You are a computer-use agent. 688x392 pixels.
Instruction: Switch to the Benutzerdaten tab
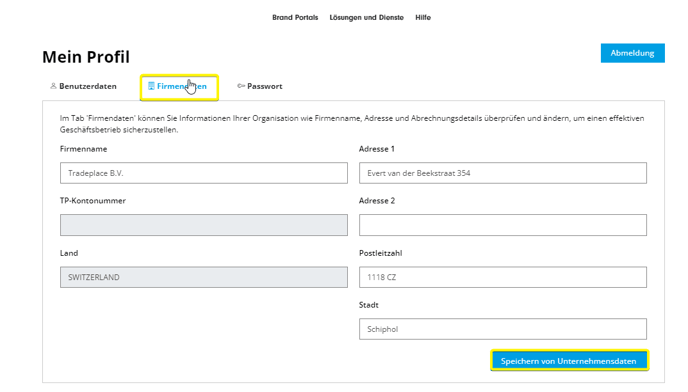pos(83,86)
